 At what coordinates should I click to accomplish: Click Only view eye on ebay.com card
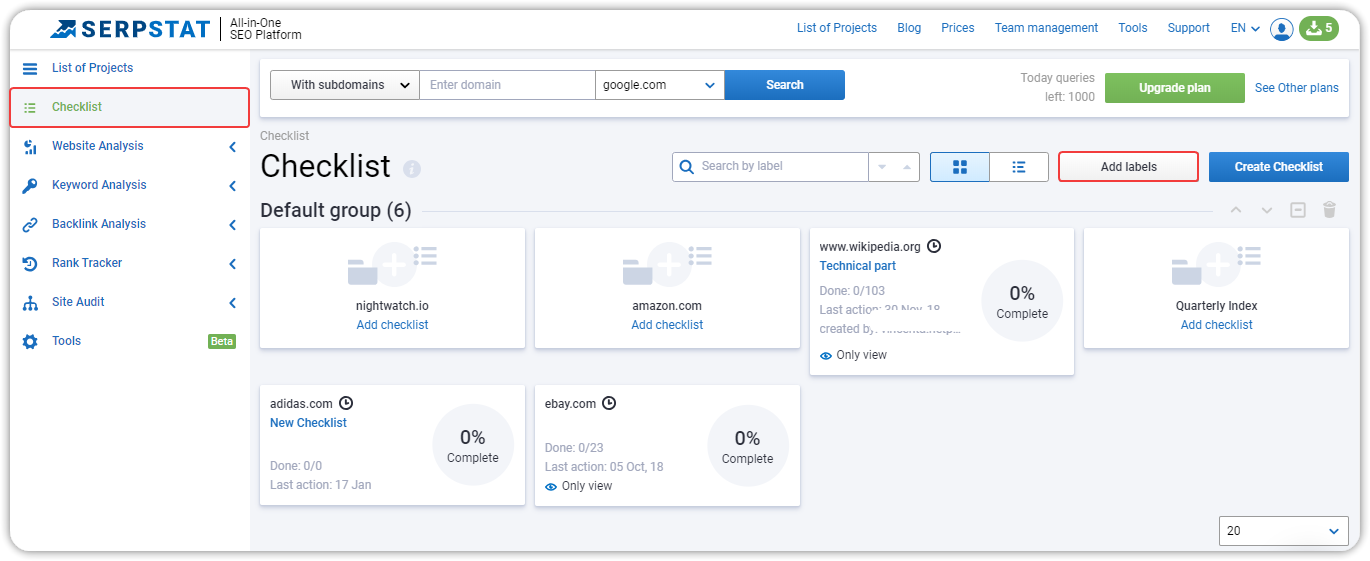(551, 486)
